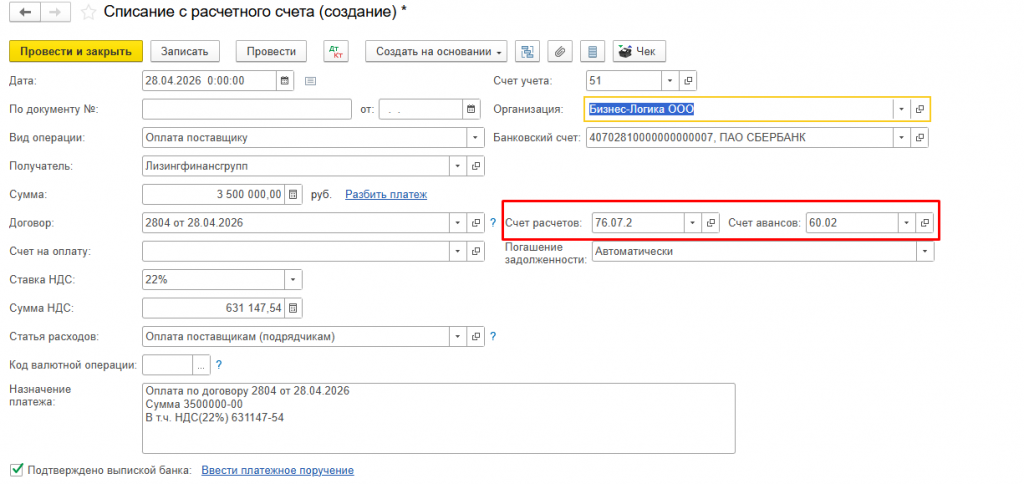Show Дт/Кт postings icon

pos(336,52)
